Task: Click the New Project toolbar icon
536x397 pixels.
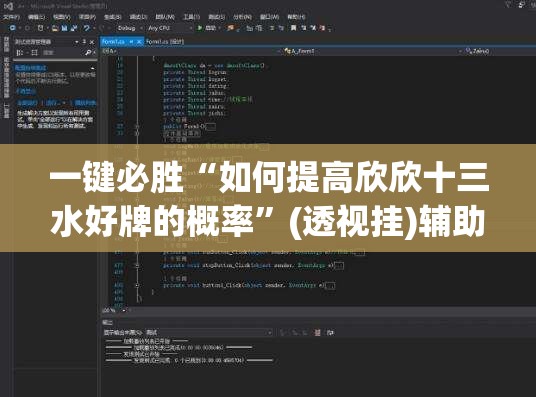Action: (40, 28)
